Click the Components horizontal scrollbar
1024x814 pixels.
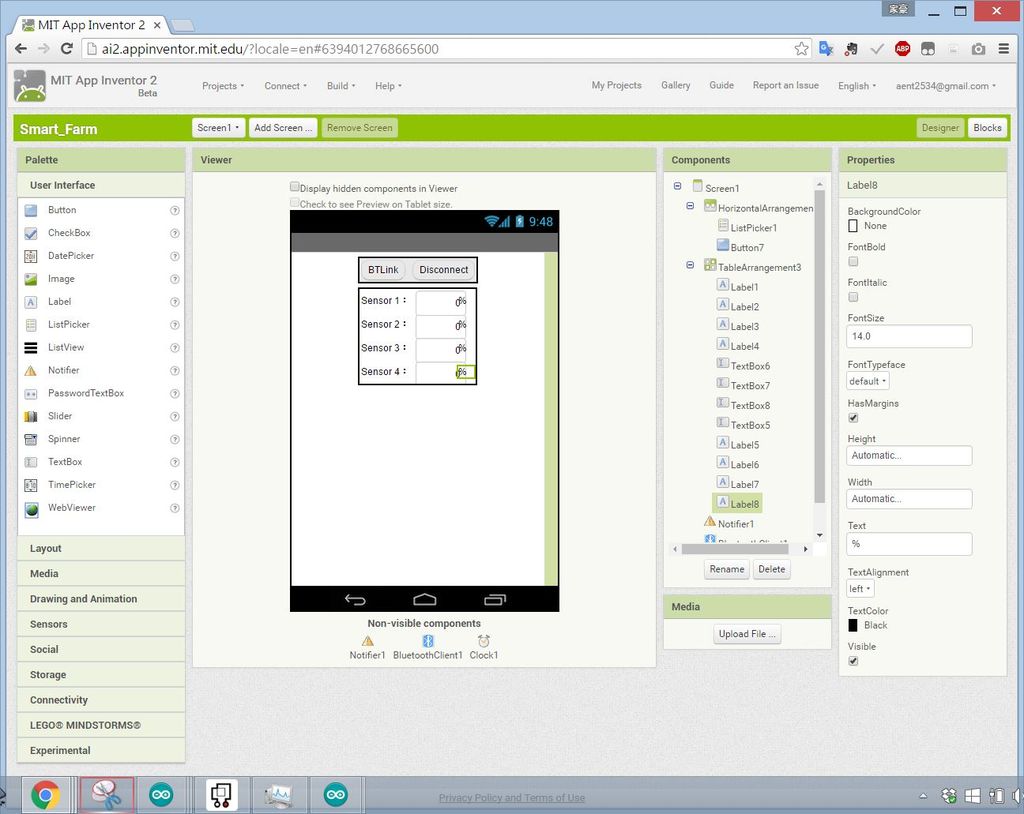coord(735,549)
